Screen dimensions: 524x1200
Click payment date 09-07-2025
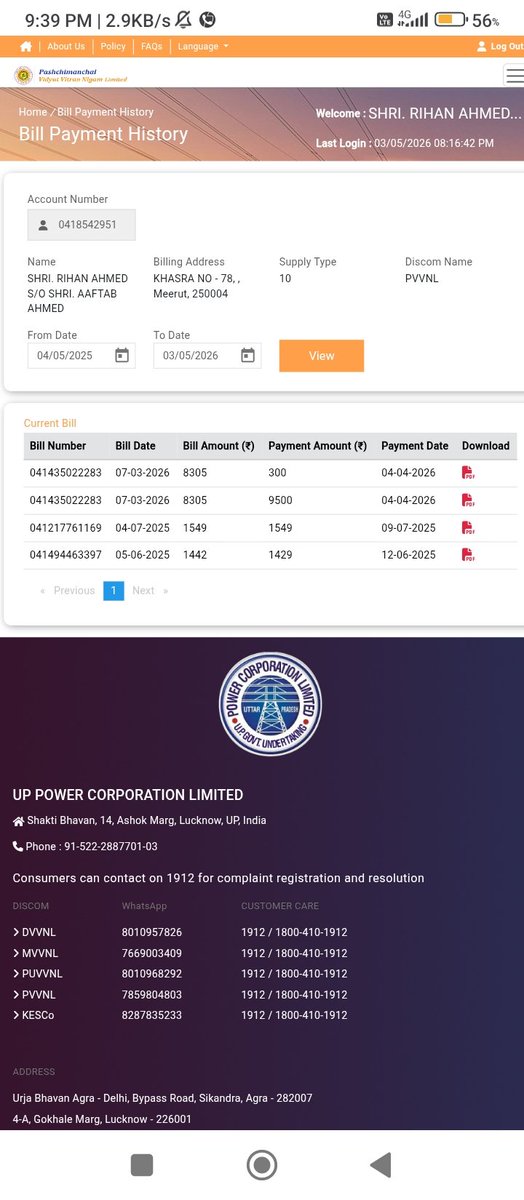click(408, 528)
